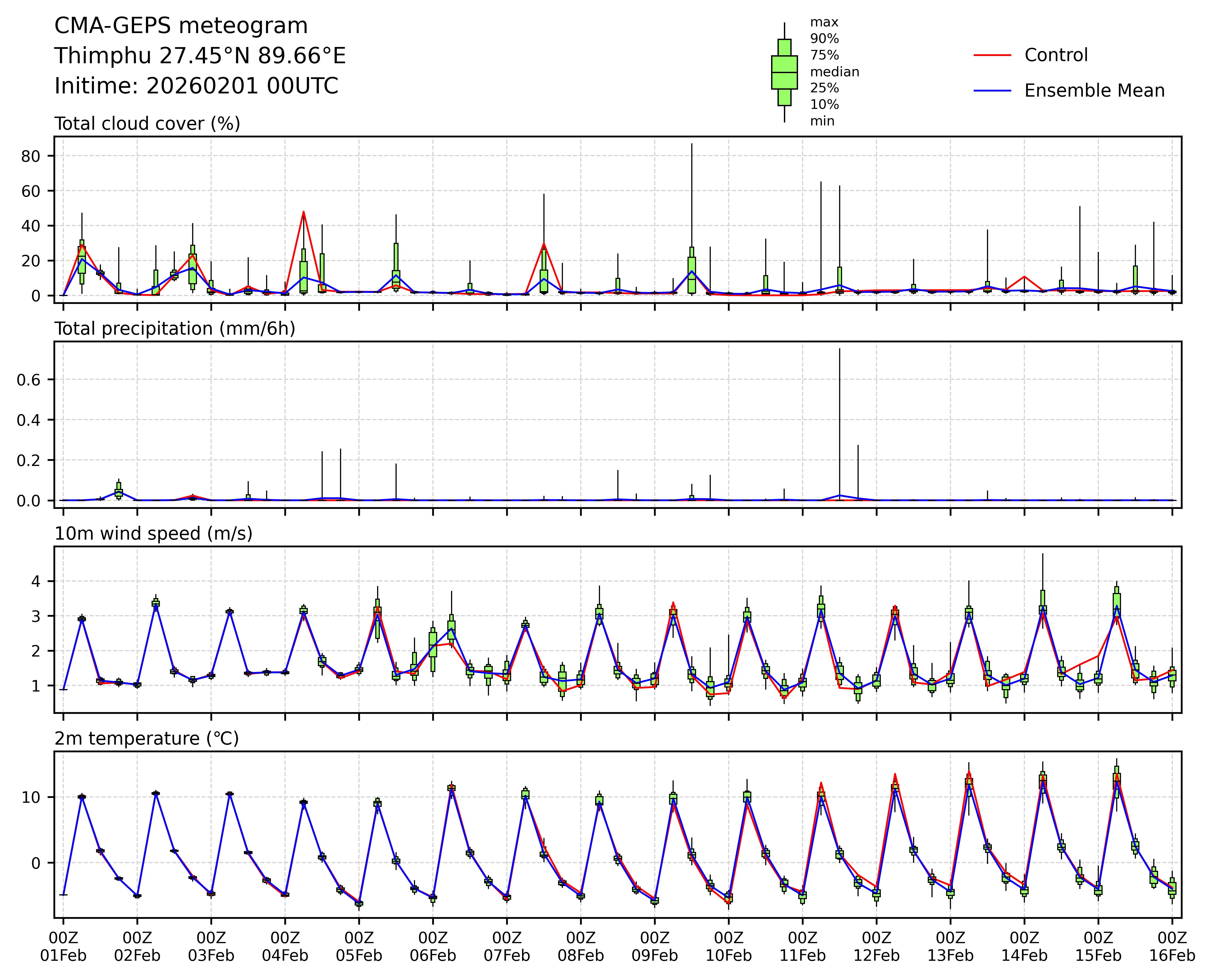The width and height of the screenshot is (1212, 980).
Task: Click 'Thimphu 27.45°N 89.66°E' location text
Action: click(200, 56)
